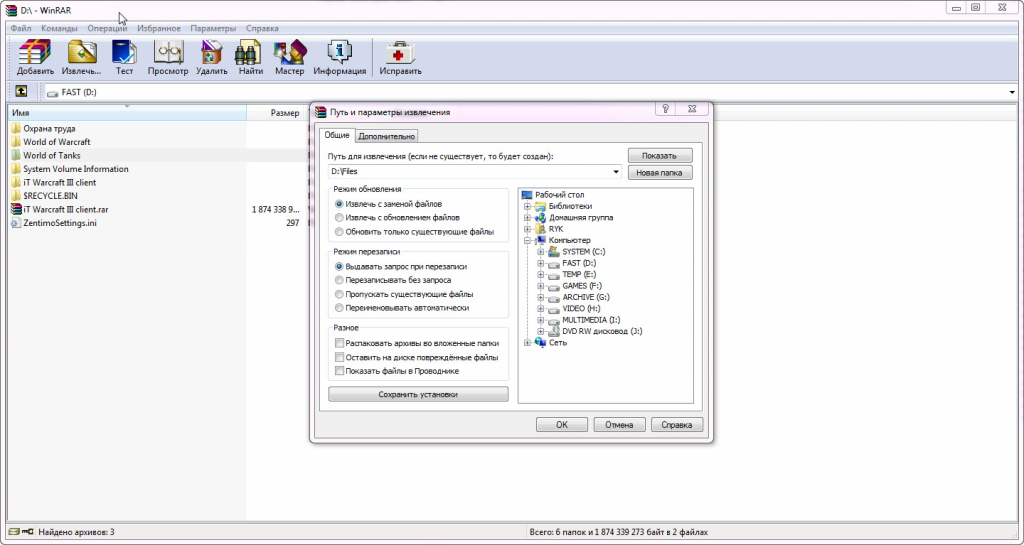The image size is (1024, 545).
Task: Select DVD RW дисковод (J:) drive
Action: [595, 331]
